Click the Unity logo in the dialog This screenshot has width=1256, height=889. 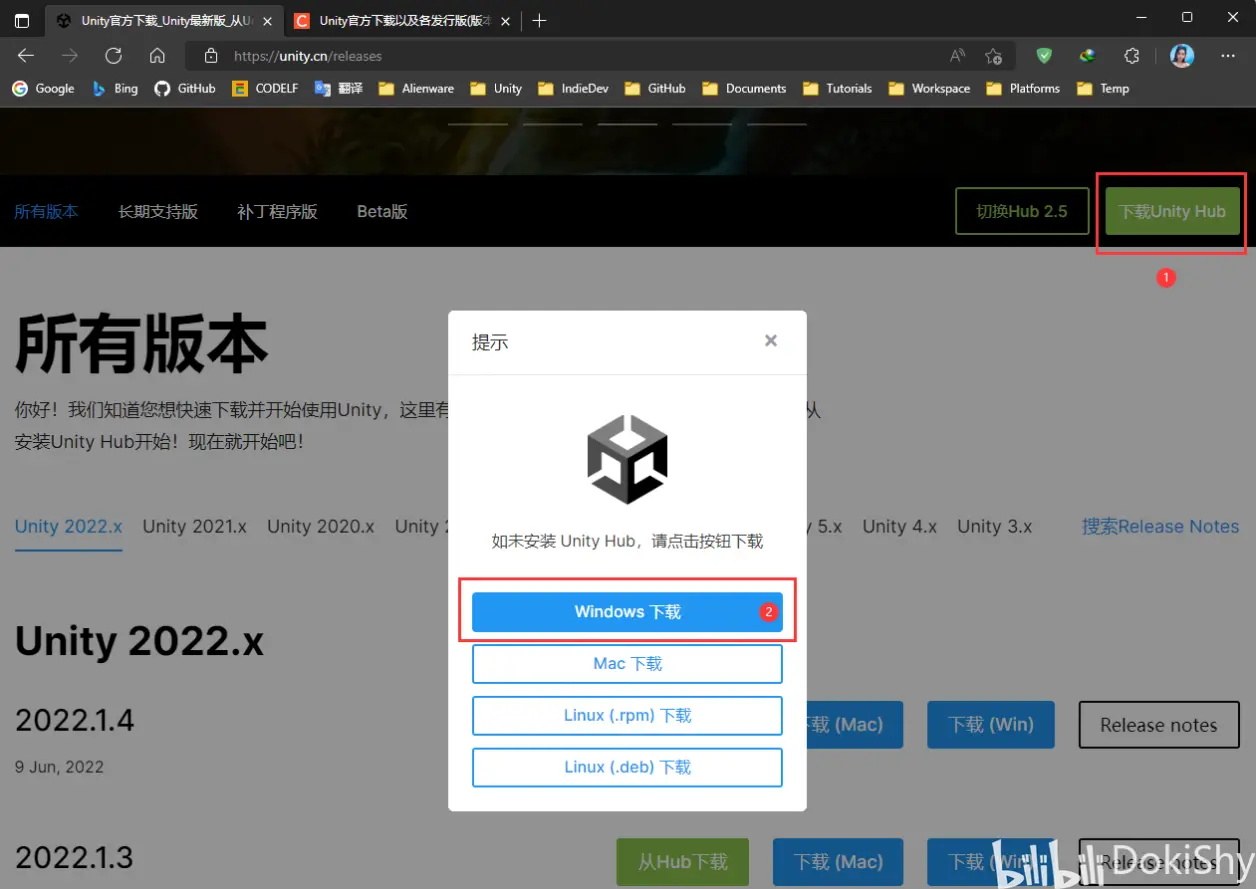click(627, 459)
